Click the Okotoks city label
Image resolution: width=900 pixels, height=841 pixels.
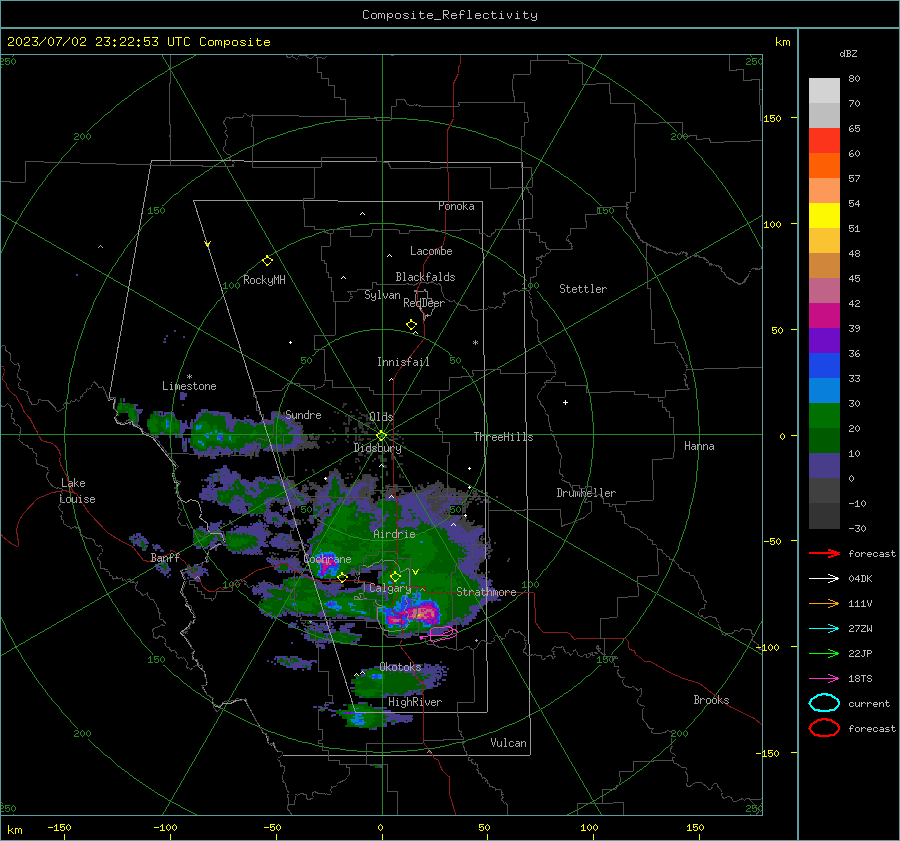pos(400,667)
